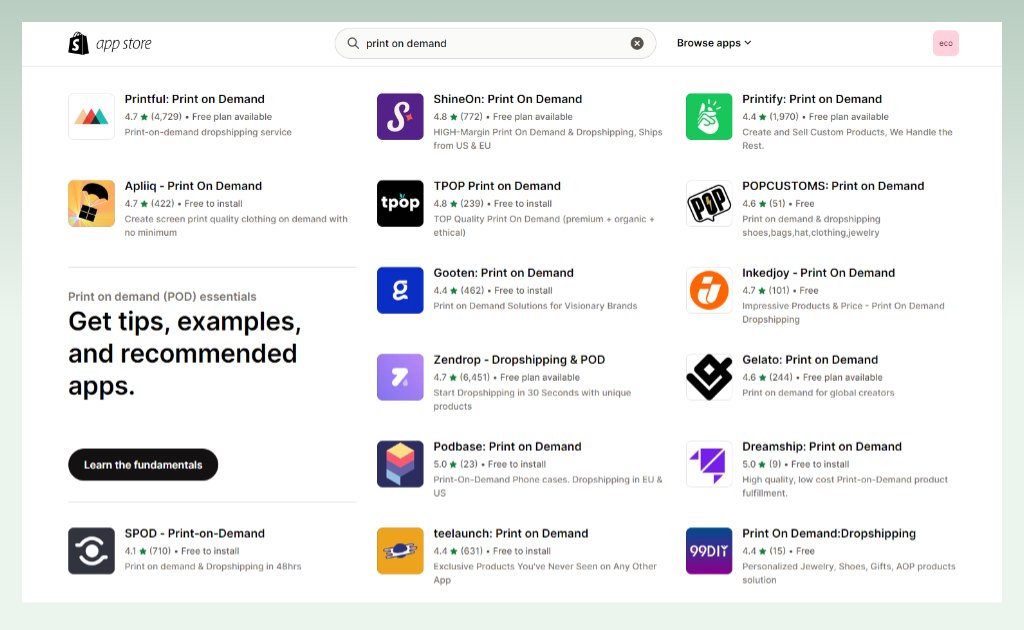This screenshot has width=1024, height=630.
Task: Open 'Podbase: Print on Demand' title link
Action: coord(507,447)
